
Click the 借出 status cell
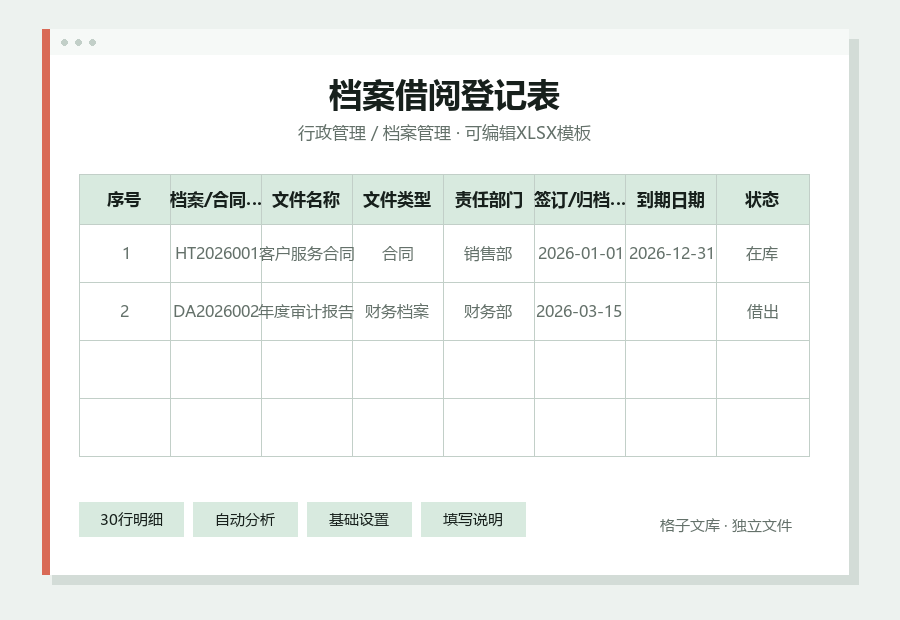click(x=763, y=312)
